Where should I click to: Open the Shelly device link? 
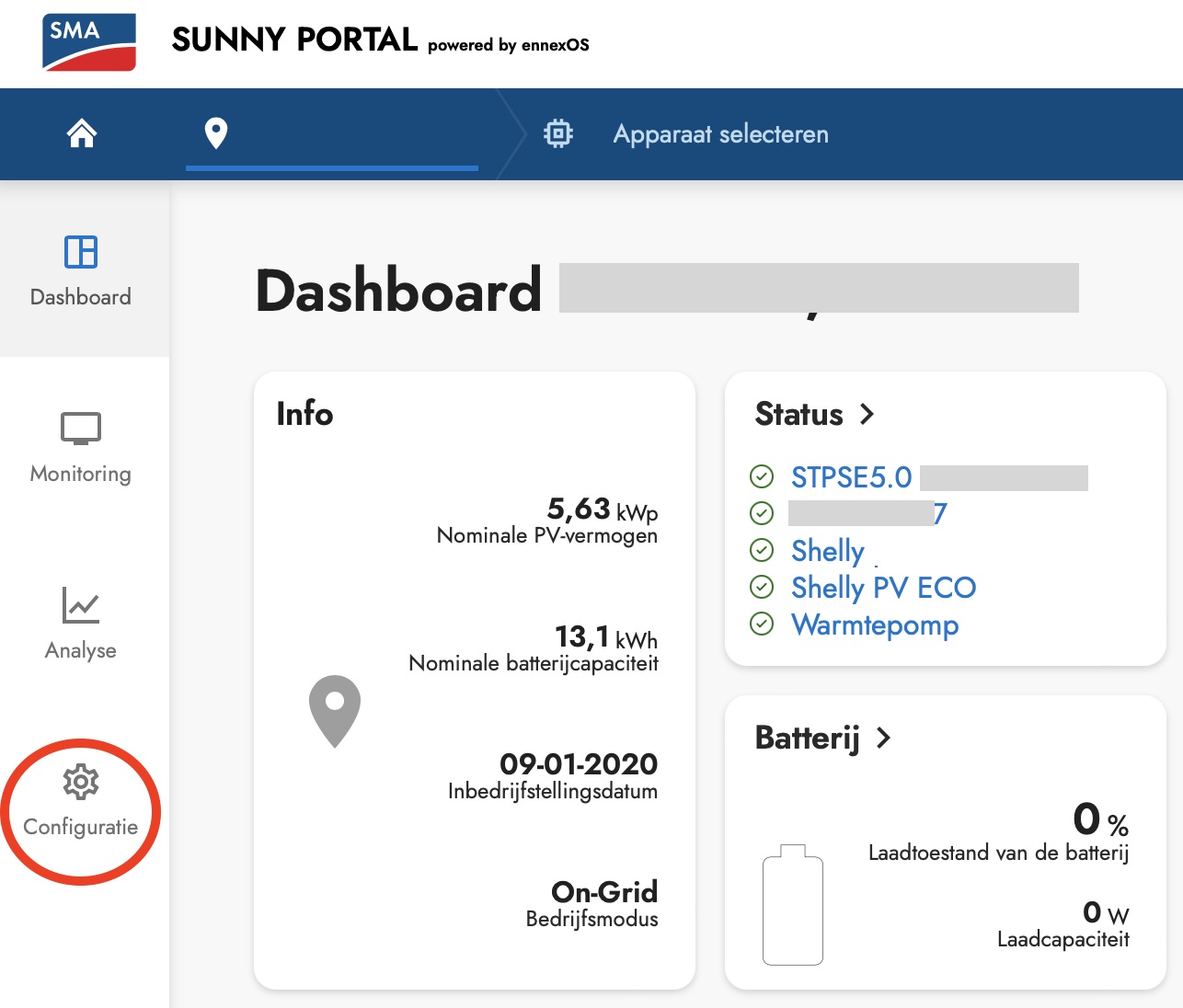point(828,551)
